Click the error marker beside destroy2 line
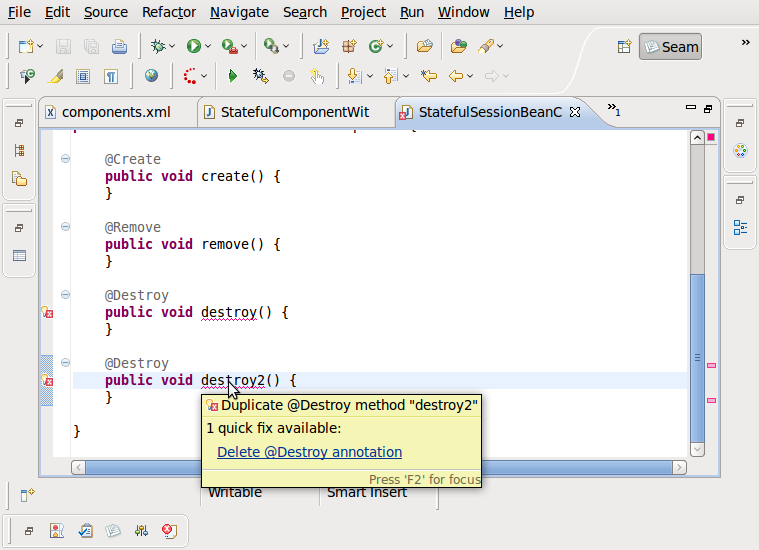 tap(47, 381)
